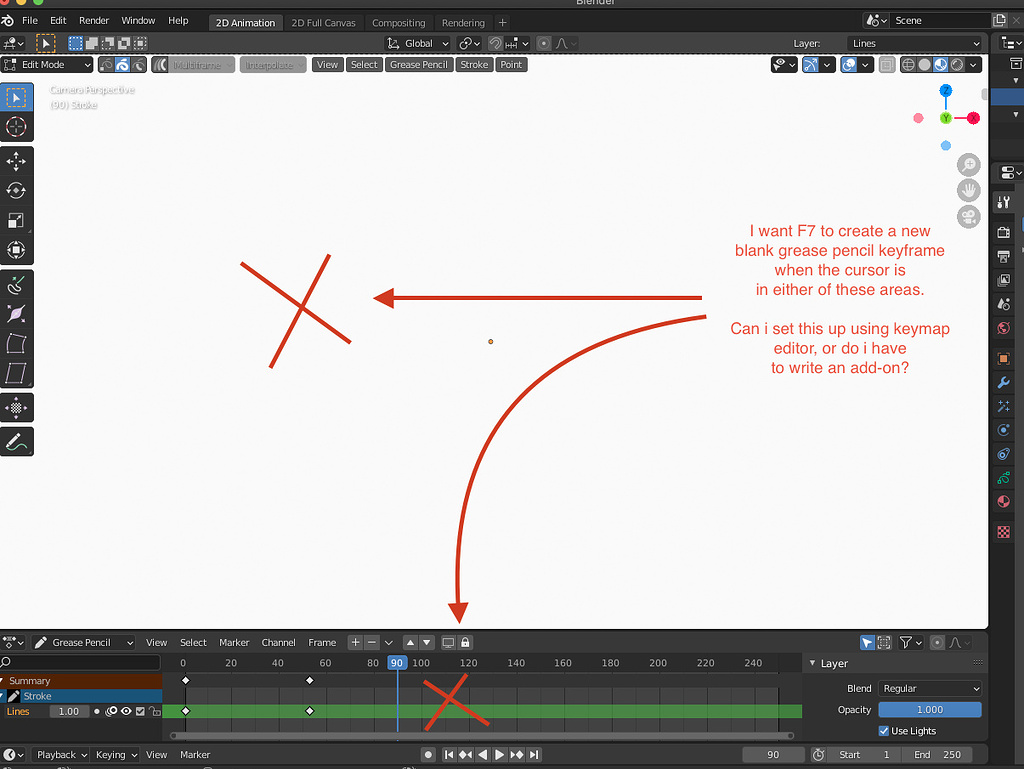Activate the Bend tool
Image resolution: width=1024 pixels, height=769 pixels.
pyautogui.click(x=16, y=343)
